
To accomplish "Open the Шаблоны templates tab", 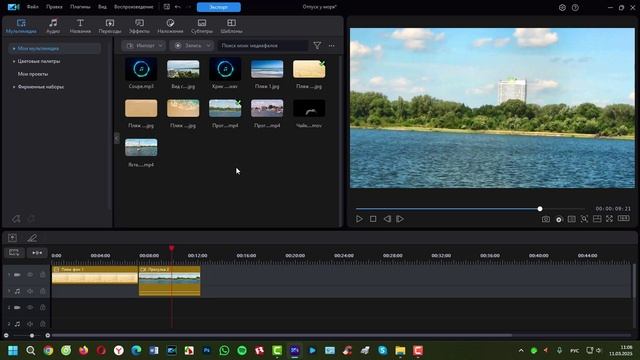I will 231,26.
